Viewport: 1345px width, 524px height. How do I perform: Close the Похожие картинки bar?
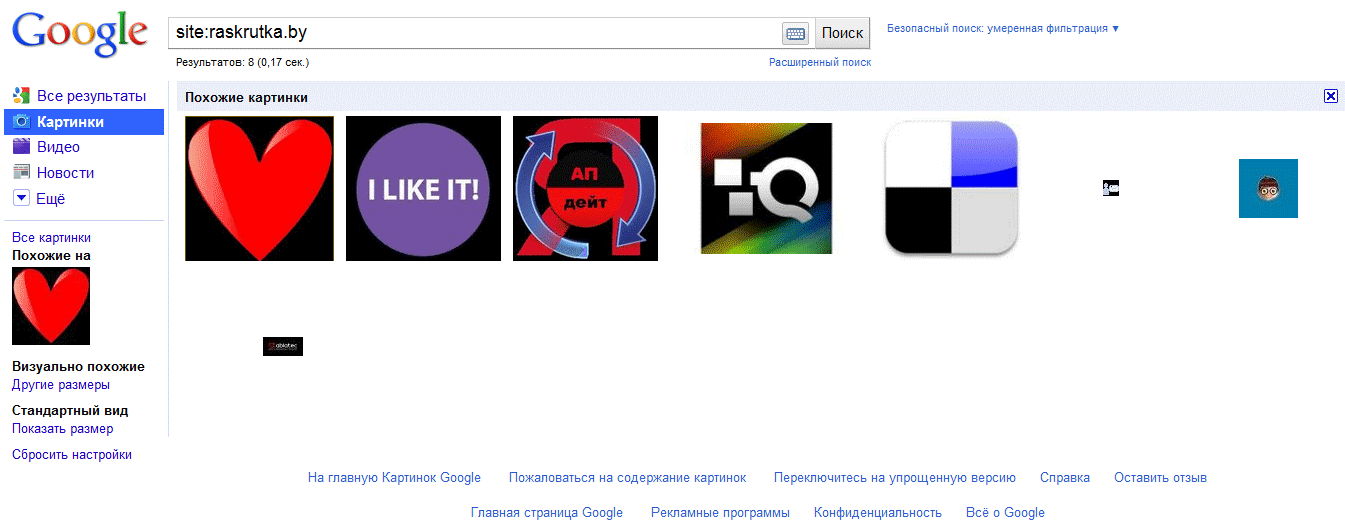tap(1330, 96)
